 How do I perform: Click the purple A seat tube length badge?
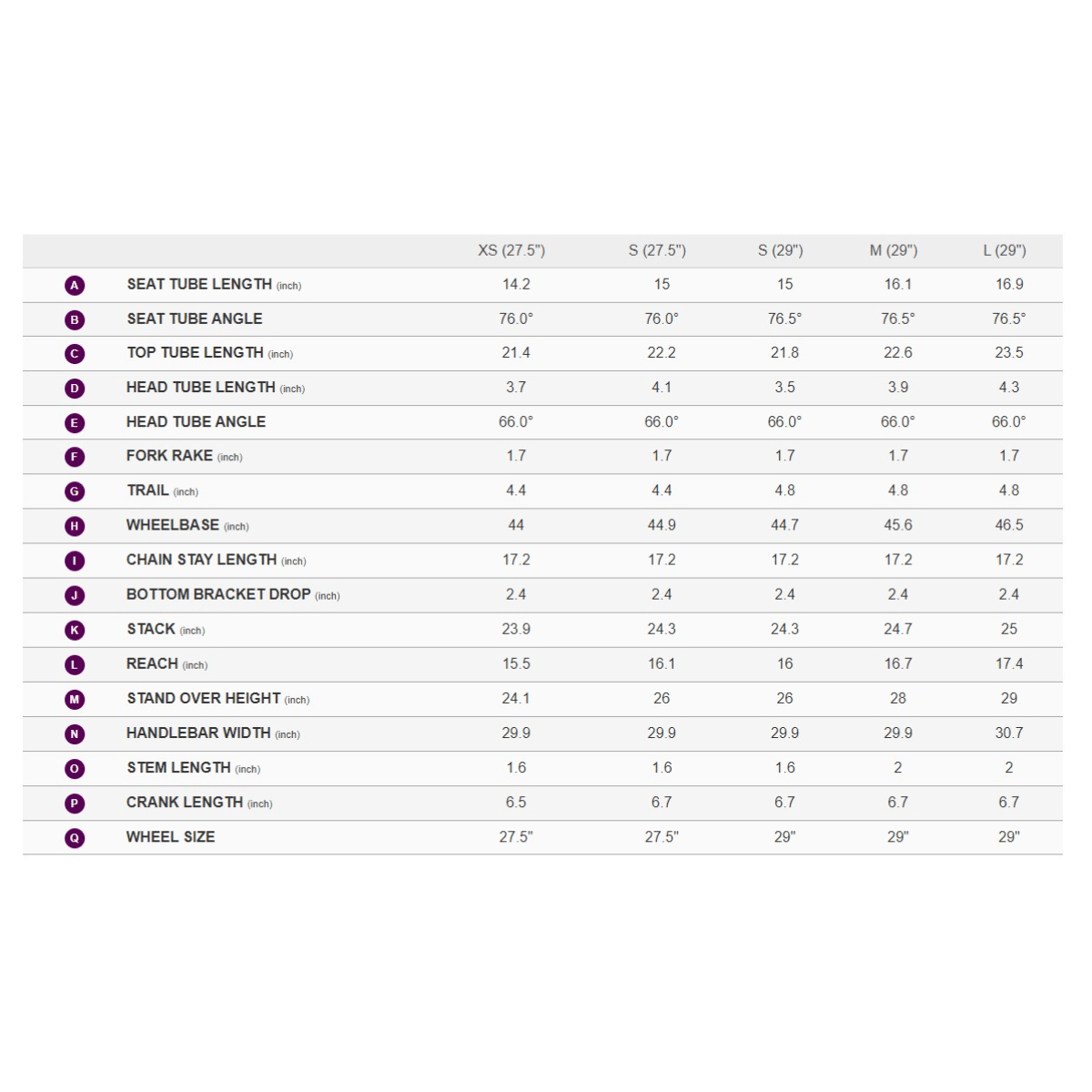75,286
